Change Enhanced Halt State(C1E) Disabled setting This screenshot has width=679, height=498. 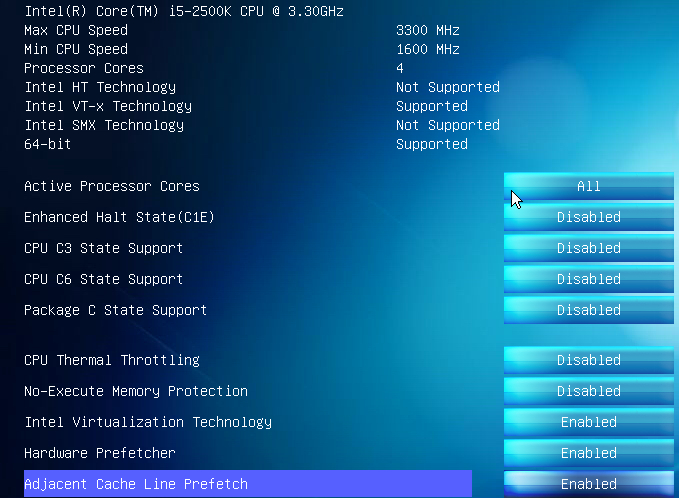588,217
